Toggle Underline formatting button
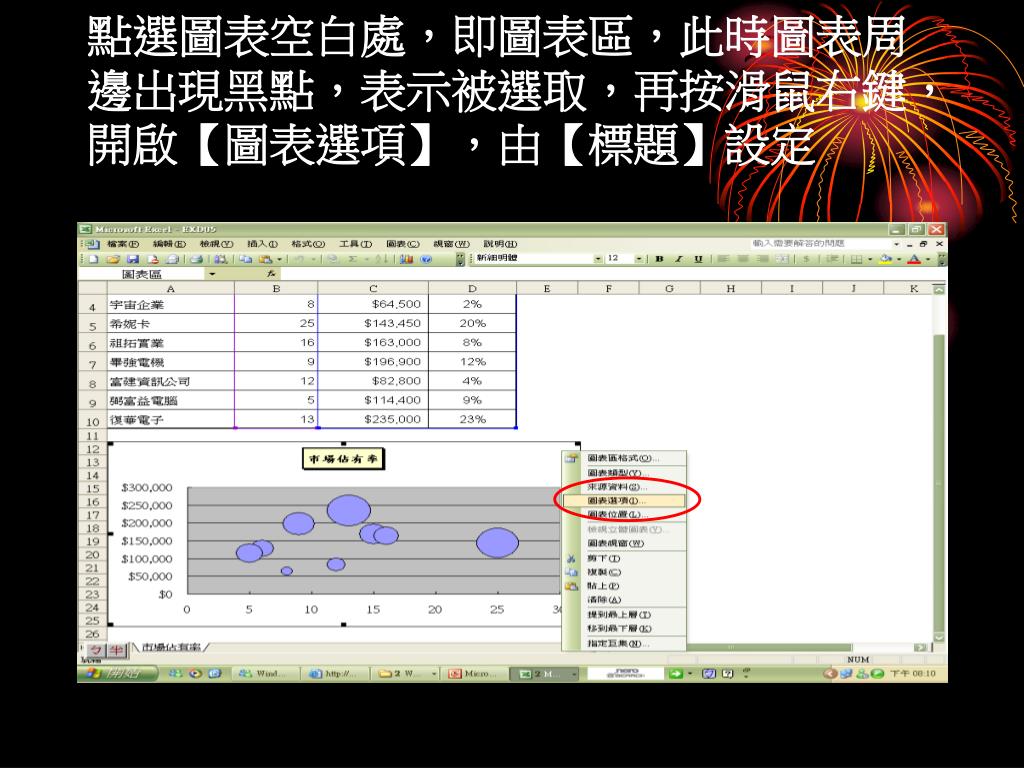 pyautogui.click(x=699, y=259)
